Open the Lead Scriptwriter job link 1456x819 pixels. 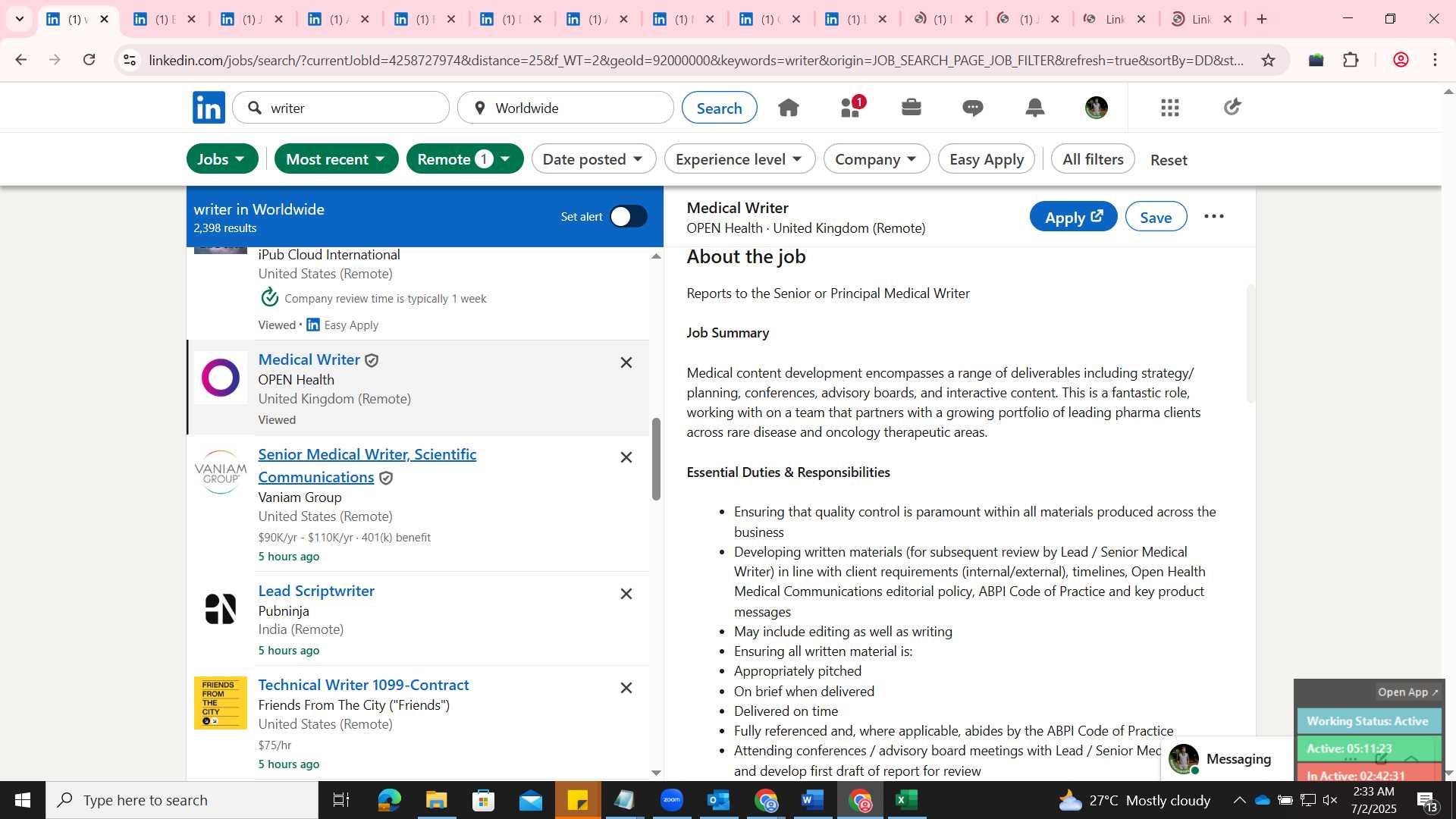(316, 591)
